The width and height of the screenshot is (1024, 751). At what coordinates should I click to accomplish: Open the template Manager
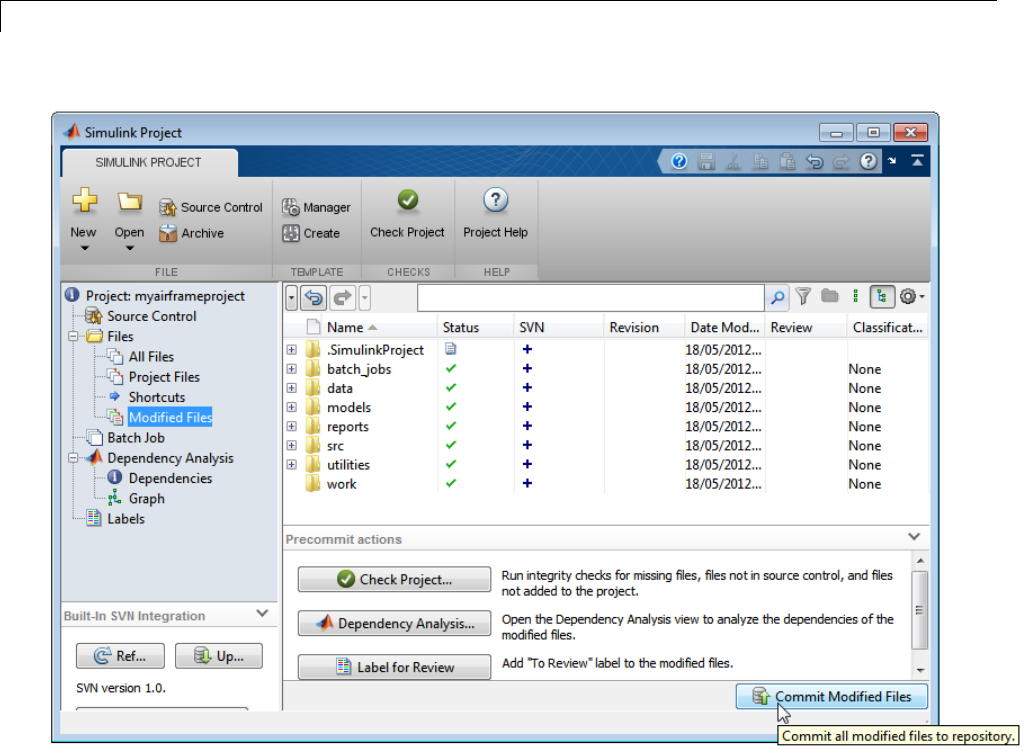pyautogui.click(x=316, y=208)
